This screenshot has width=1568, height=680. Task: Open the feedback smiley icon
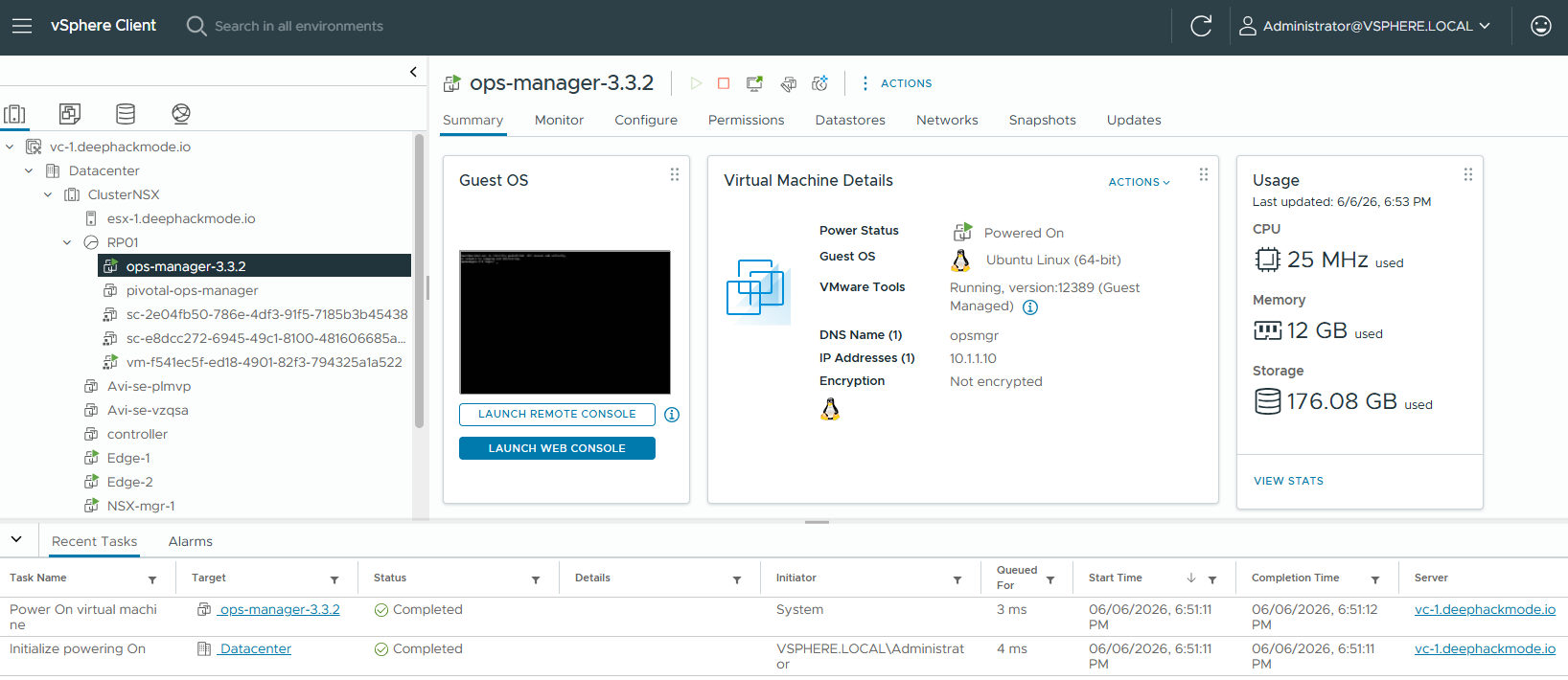pyautogui.click(x=1541, y=26)
